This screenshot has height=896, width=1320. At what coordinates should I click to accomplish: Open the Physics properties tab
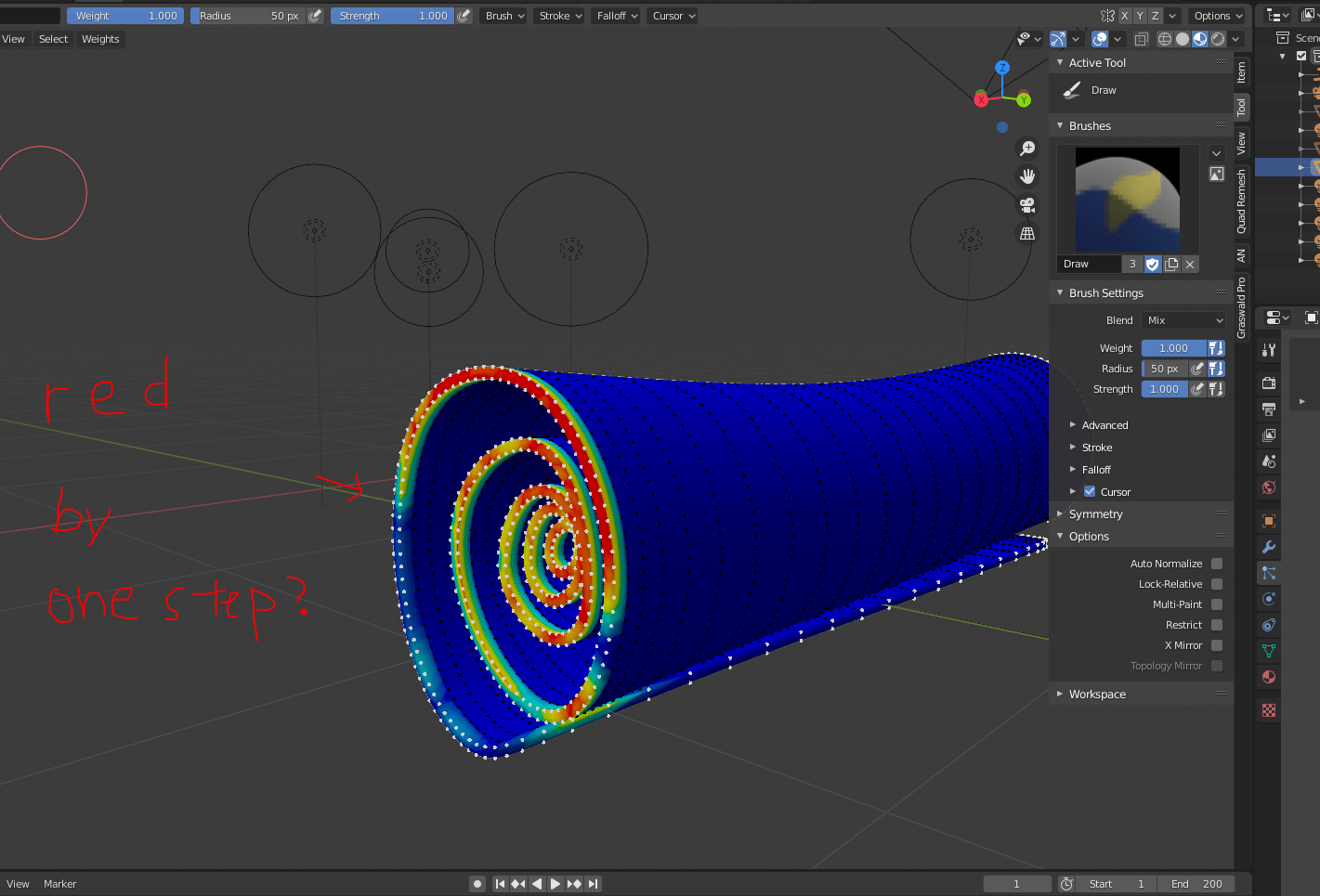[1269, 599]
